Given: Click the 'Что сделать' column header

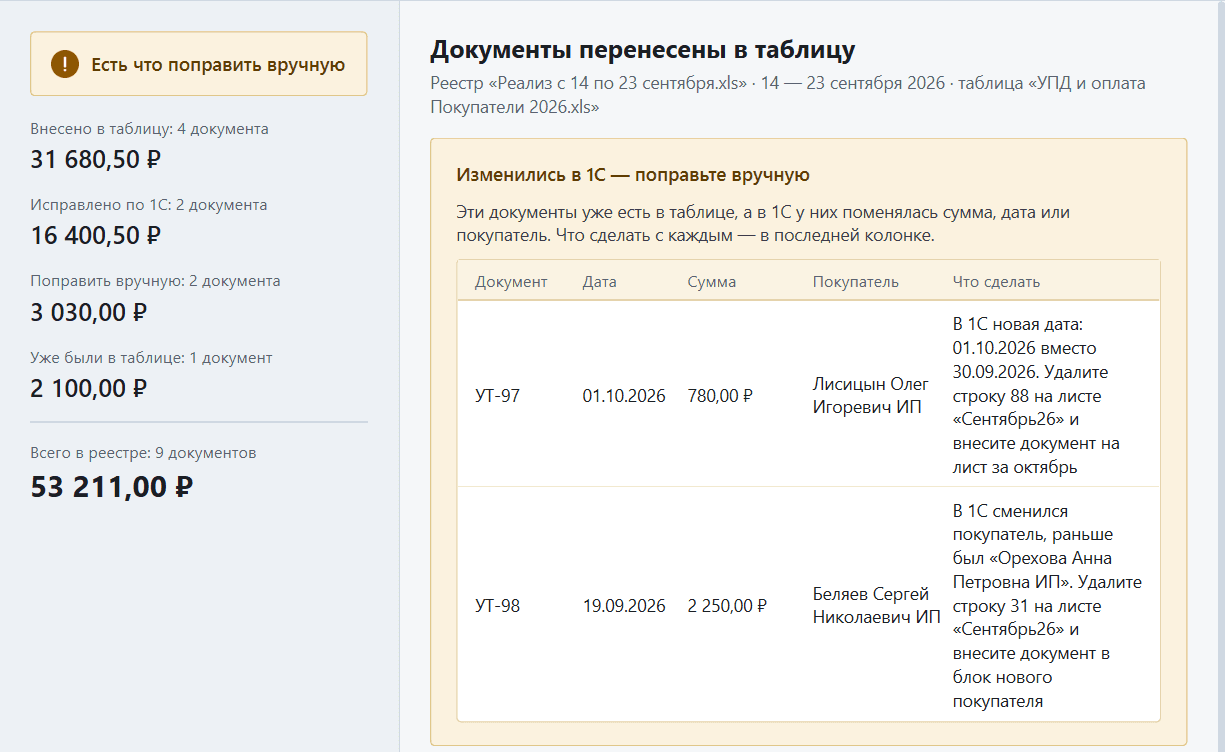Looking at the screenshot, I should point(996,282).
